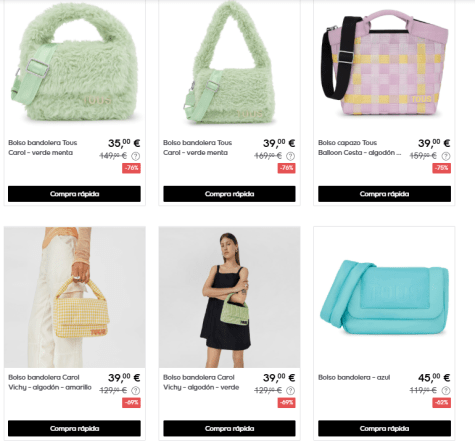Open model in black dress photo
This screenshot has height=442, width=475.
pyautogui.click(x=229, y=297)
